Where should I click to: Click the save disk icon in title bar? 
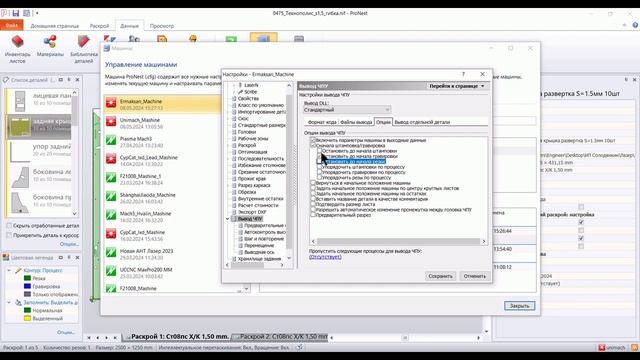pyautogui.click(x=16, y=13)
